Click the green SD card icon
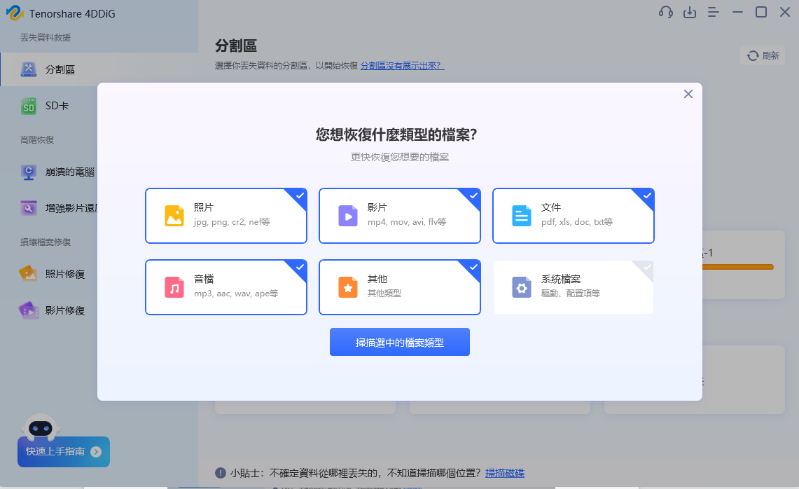 [x=29, y=106]
